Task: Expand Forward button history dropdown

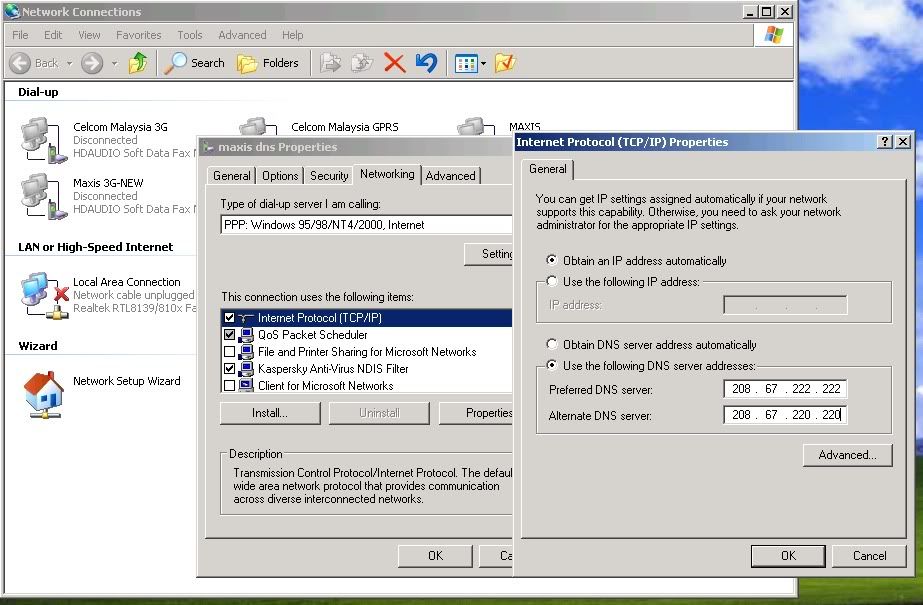Action: [x=114, y=63]
